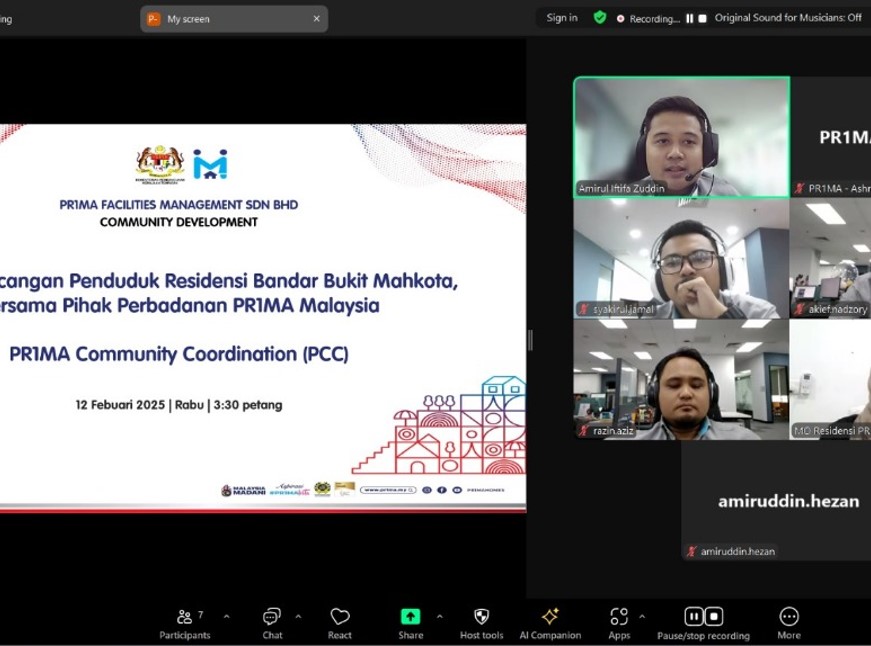The height and width of the screenshot is (646, 871).
Task: Open AI Companion
Action: (550, 624)
